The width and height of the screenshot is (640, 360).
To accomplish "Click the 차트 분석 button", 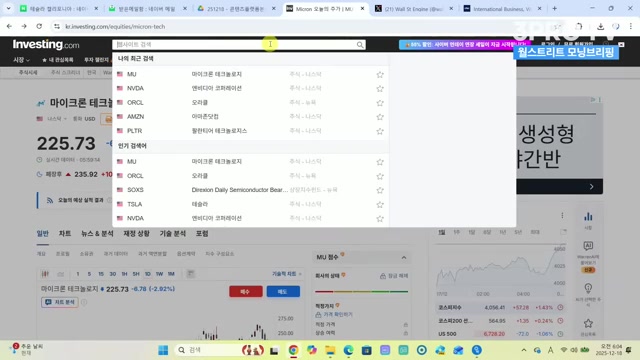I will click(60, 302).
